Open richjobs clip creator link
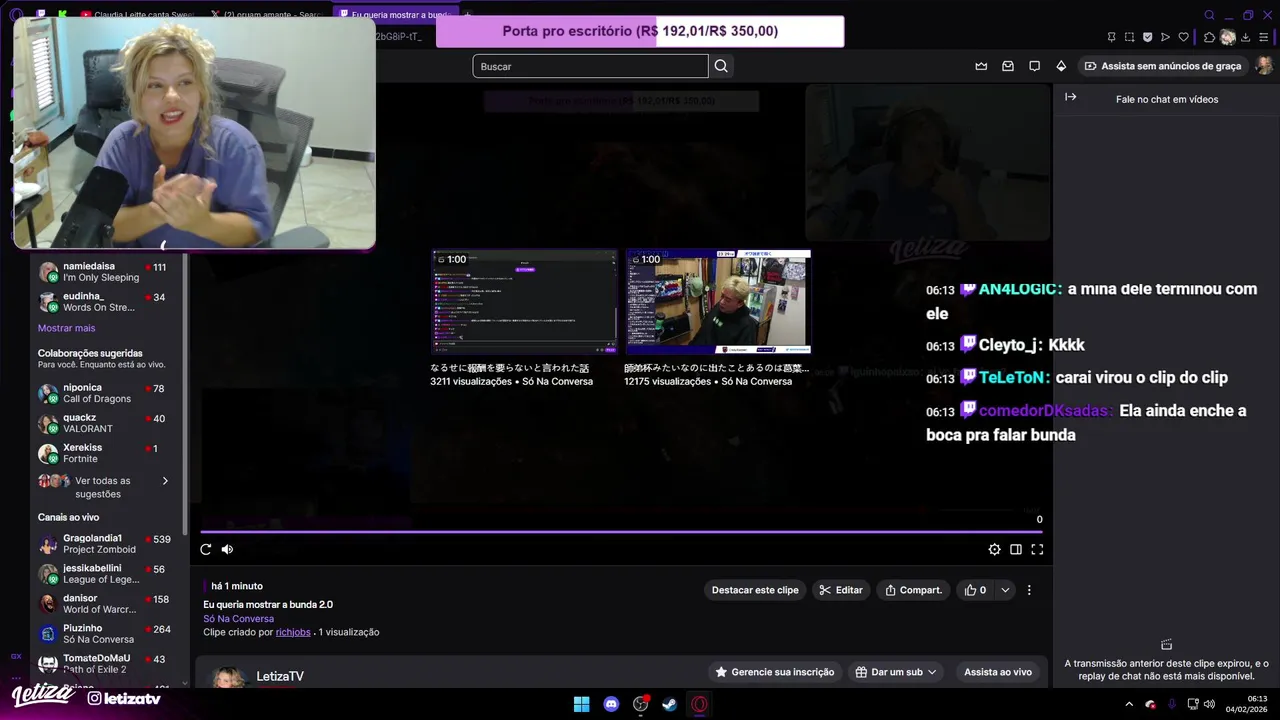This screenshot has height=720, width=1280. (x=293, y=632)
